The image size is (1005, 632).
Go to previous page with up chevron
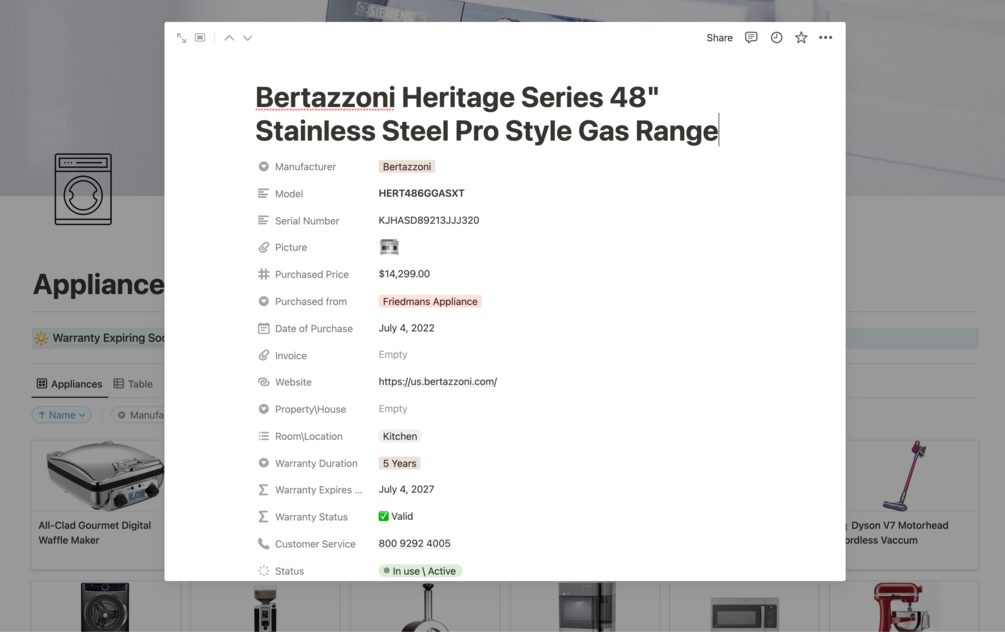229,38
